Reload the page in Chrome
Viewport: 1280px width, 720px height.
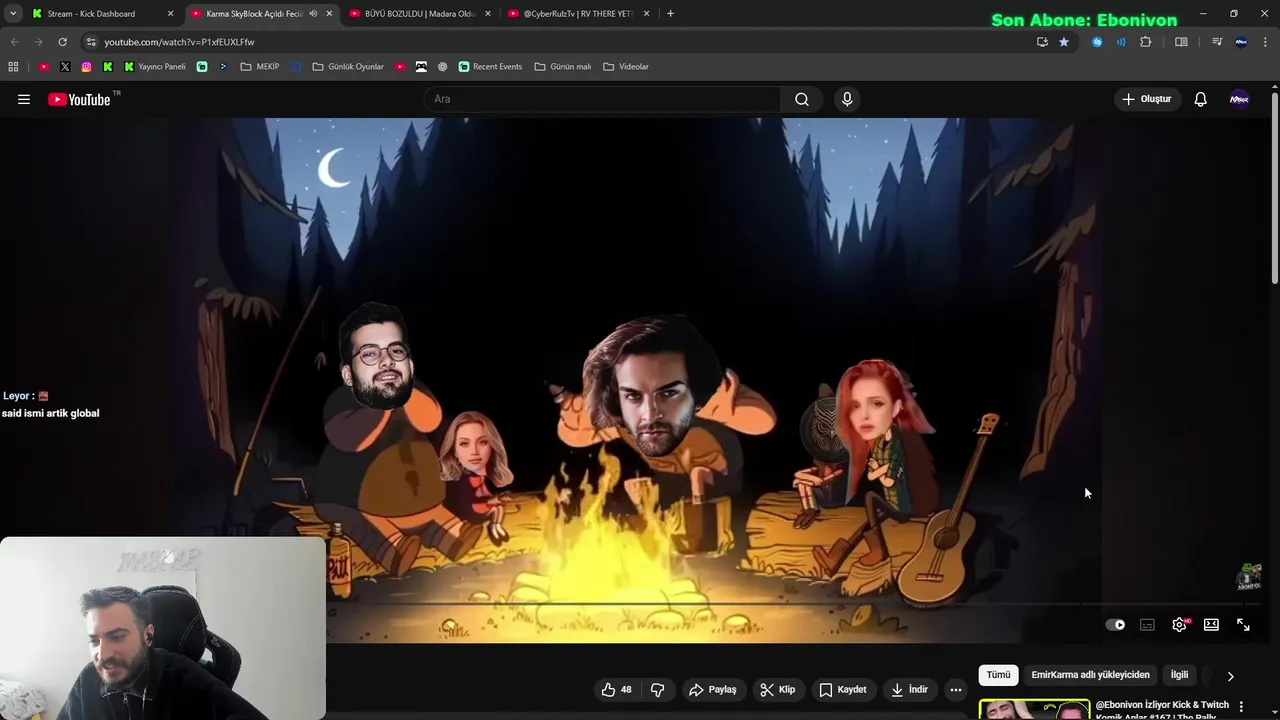[62, 42]
